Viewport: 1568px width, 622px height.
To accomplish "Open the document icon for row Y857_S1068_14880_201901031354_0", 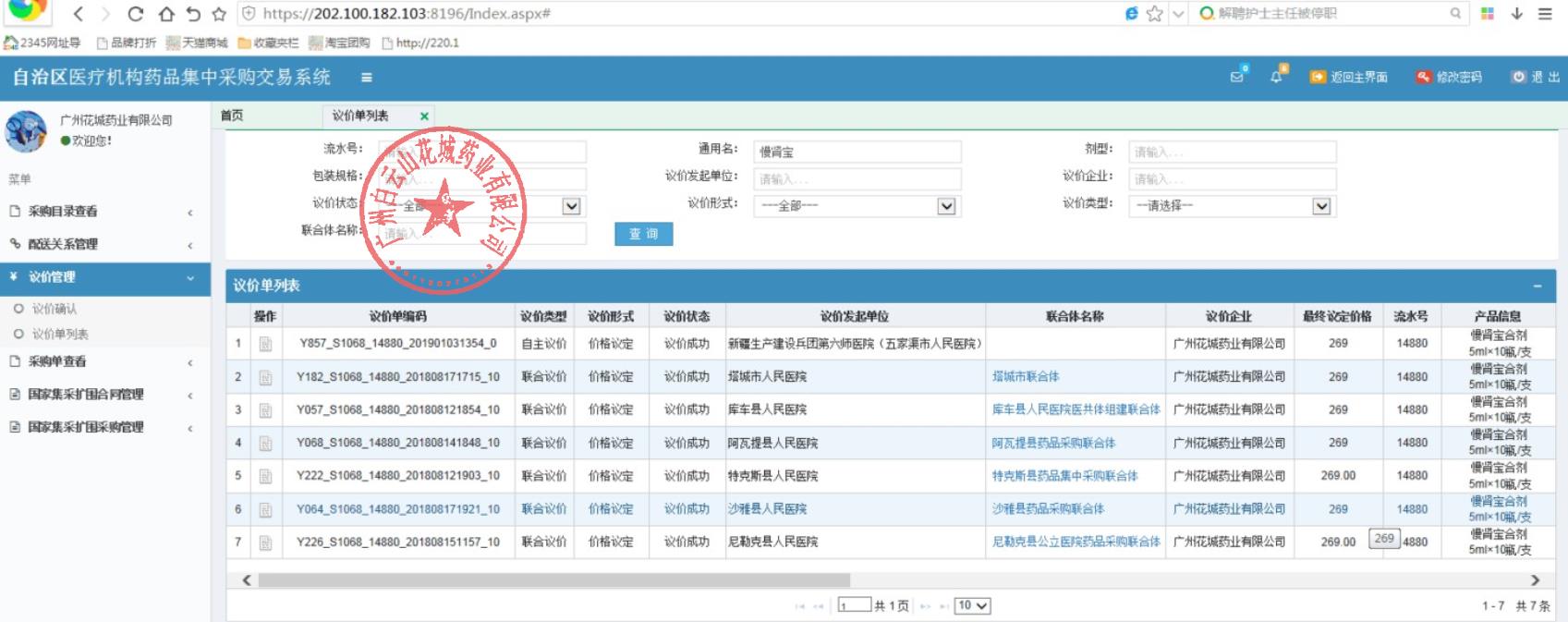I will (x=265, y=344).
